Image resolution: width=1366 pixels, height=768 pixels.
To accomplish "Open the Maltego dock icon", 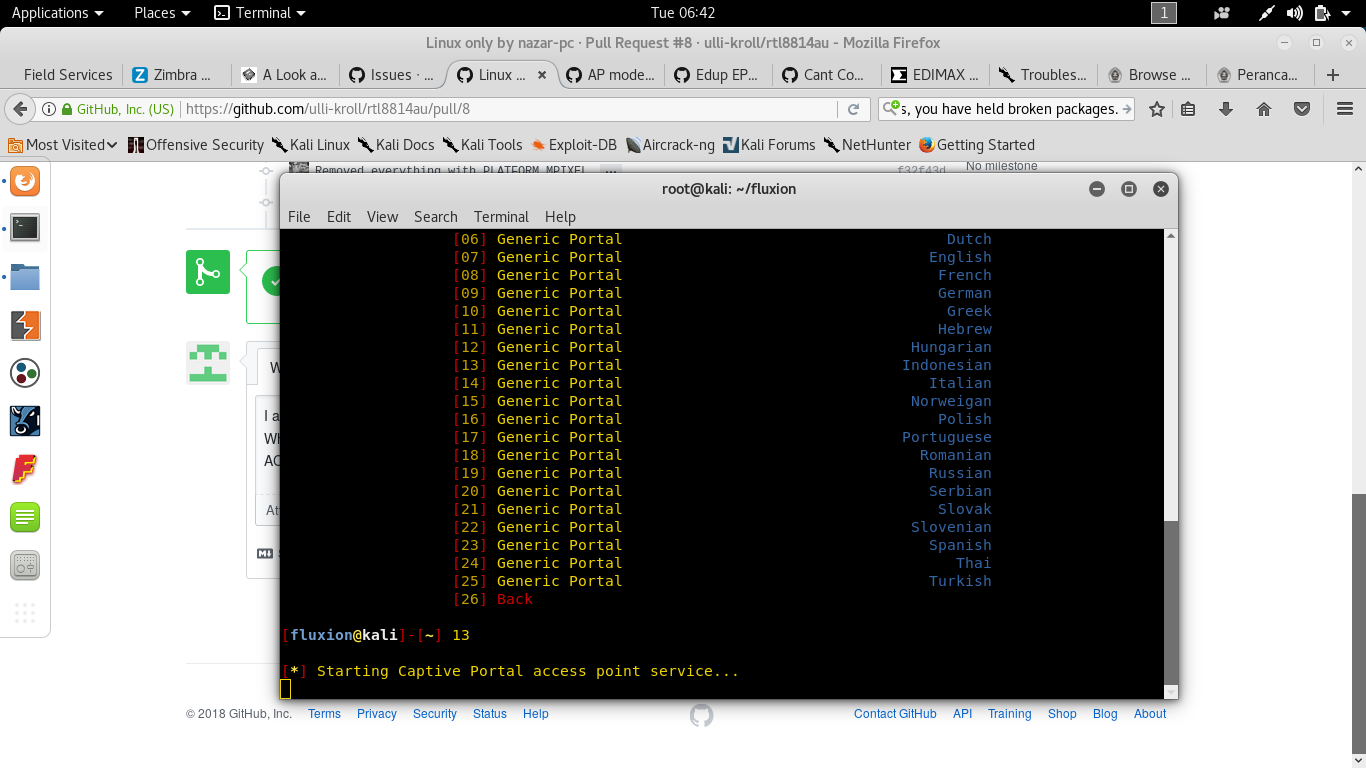I will point(25,374).
